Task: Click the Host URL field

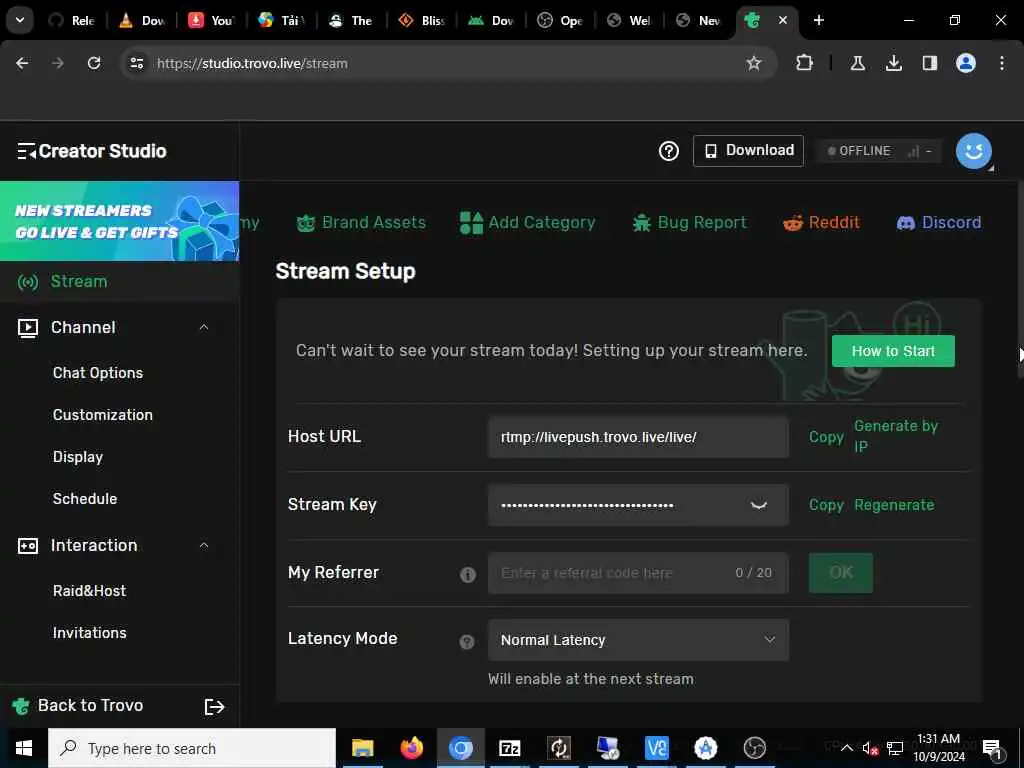Action: pyautogui.click(x=638, y=437)
